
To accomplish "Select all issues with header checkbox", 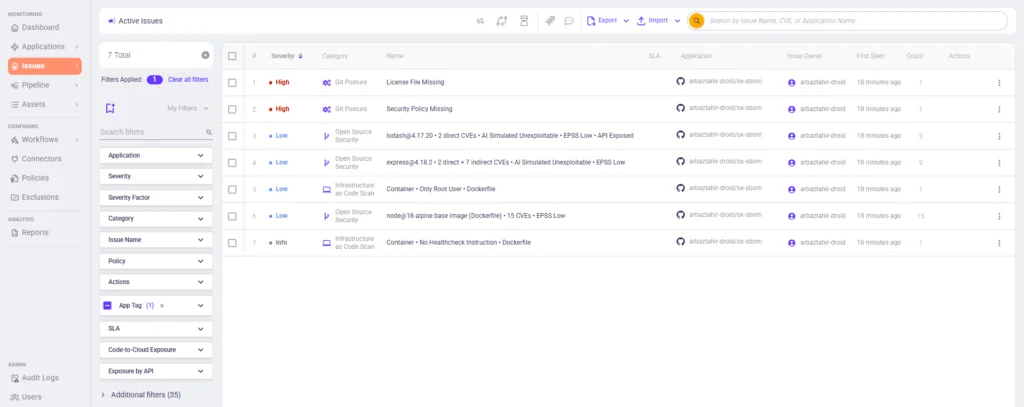I will coord(232,56).
